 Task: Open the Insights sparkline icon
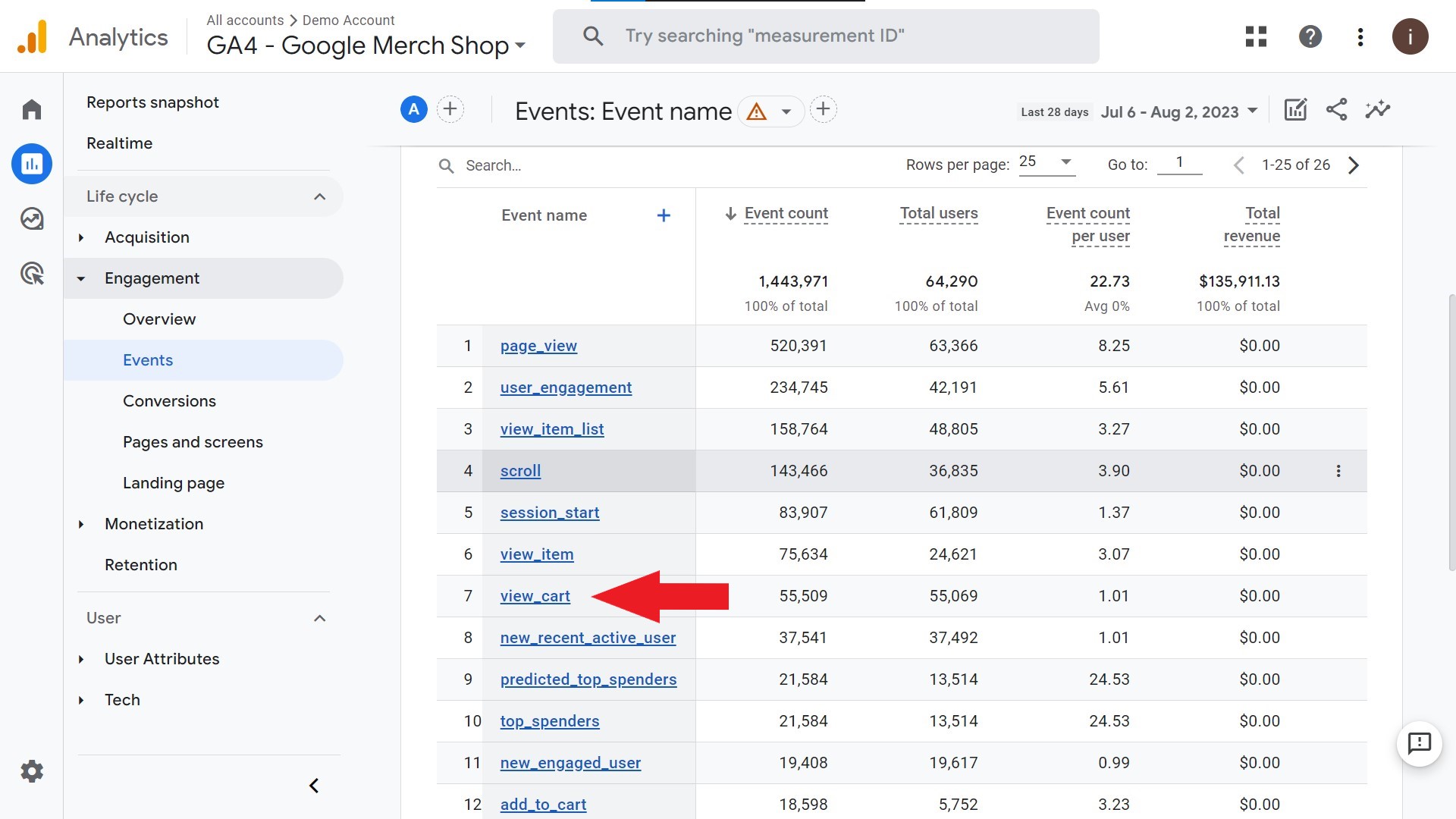tap(1378, 110)
